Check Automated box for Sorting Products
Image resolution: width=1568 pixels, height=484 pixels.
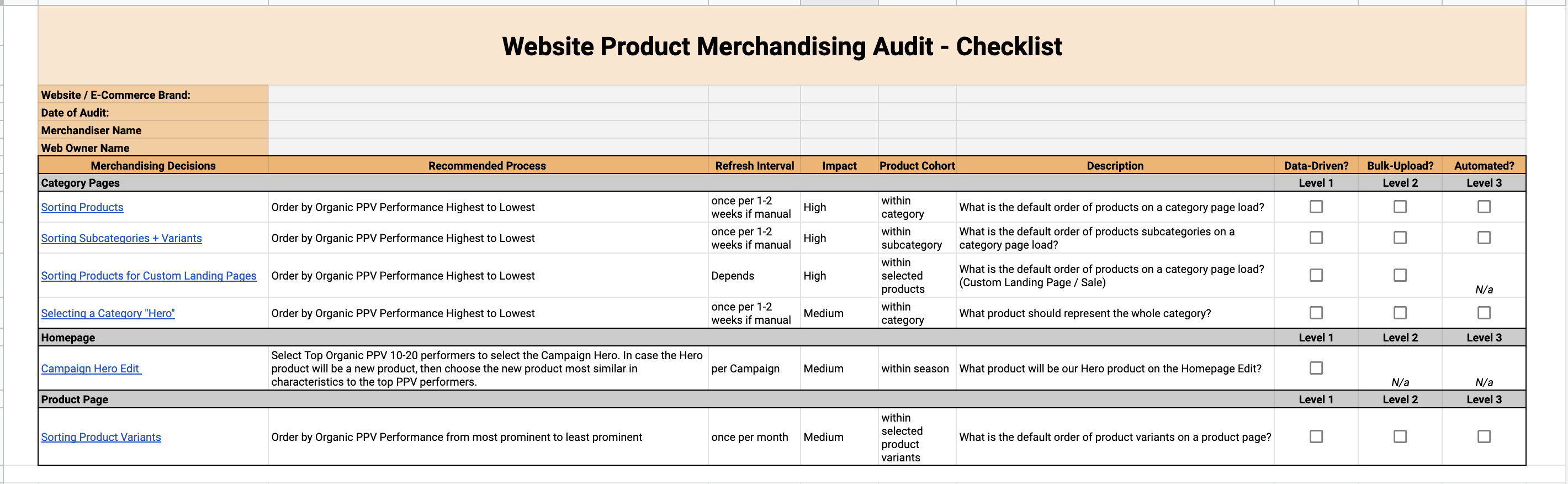coord(1484,207)
